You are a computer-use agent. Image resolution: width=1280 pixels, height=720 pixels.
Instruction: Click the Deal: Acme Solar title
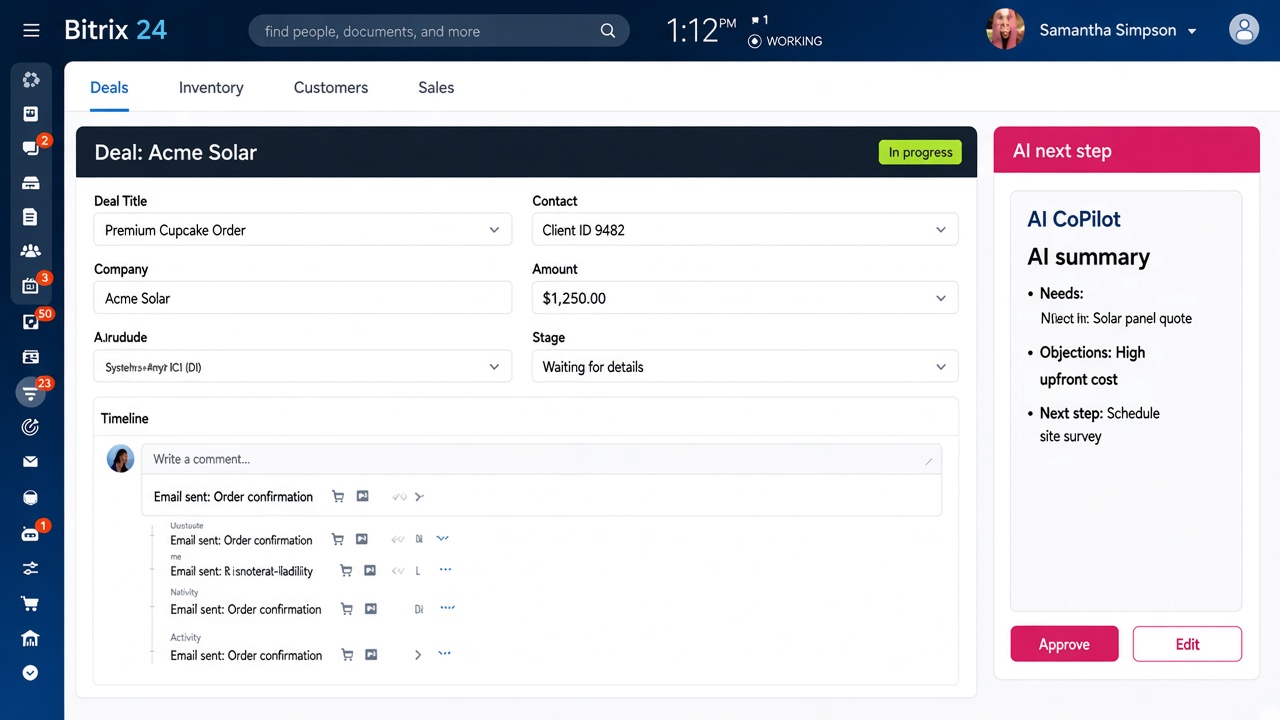tap(175, 152)
